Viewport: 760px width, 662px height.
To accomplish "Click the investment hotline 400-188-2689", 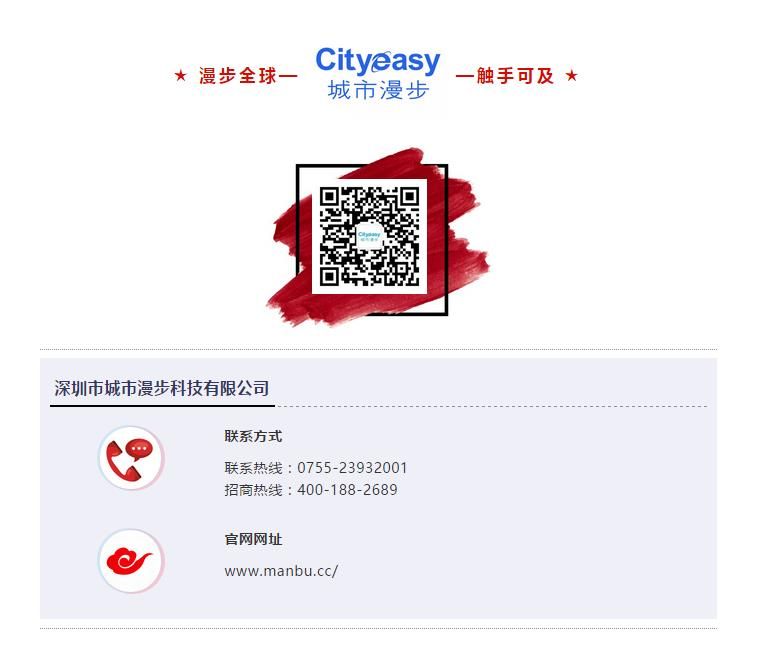I will pyautogui.click(x=348, y=489).
